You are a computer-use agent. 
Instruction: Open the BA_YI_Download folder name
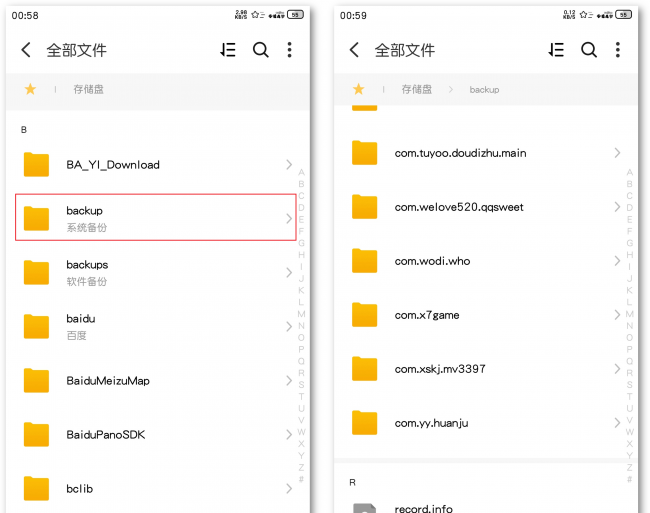113,165
